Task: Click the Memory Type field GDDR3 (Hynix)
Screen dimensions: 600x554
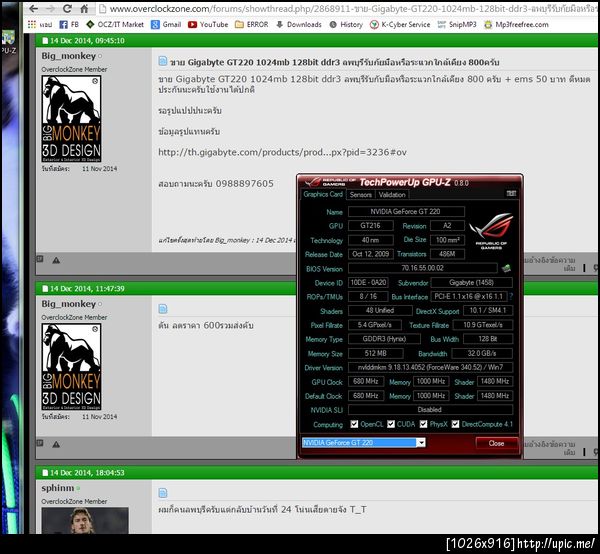Action: (x=384, y=339)
